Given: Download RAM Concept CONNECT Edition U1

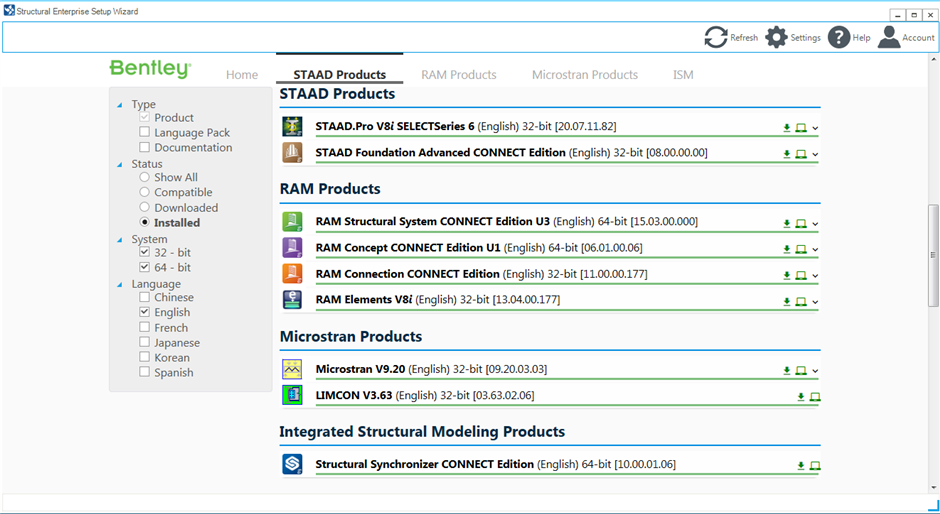Looking at the screenshot, I should (787, 250).
